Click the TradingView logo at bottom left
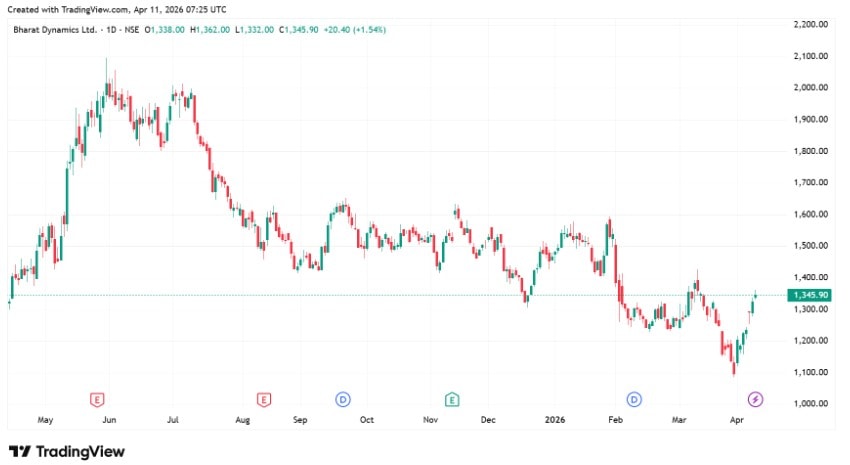 [67, 452]
